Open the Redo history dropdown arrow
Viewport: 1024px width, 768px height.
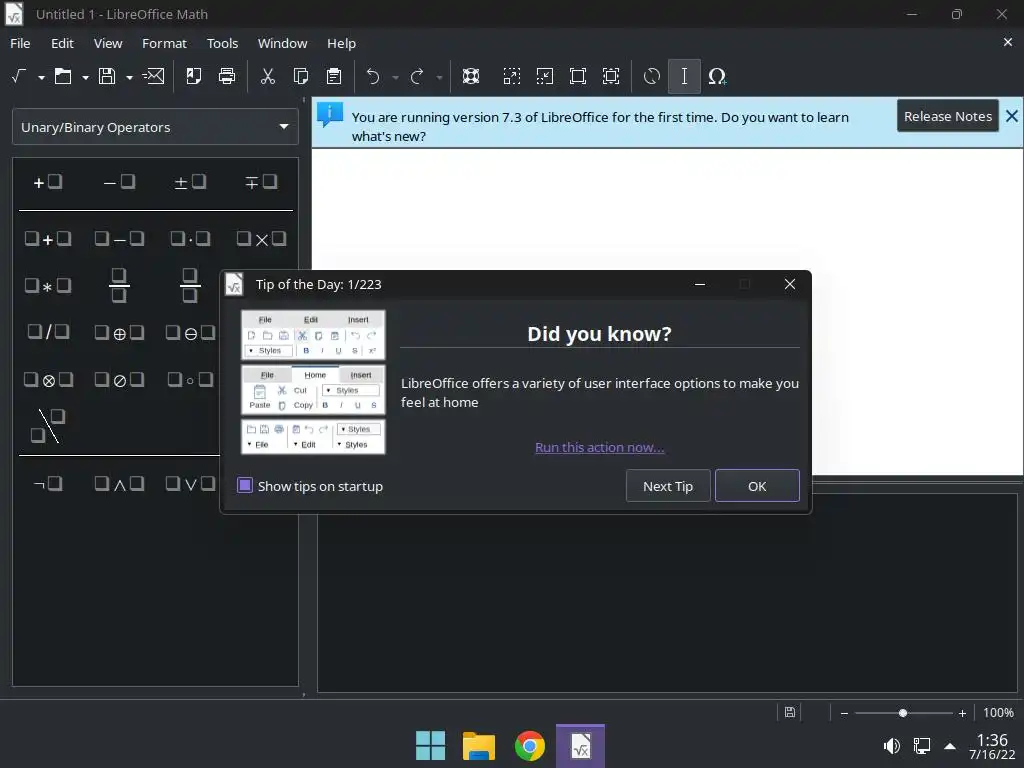(440, 77)
